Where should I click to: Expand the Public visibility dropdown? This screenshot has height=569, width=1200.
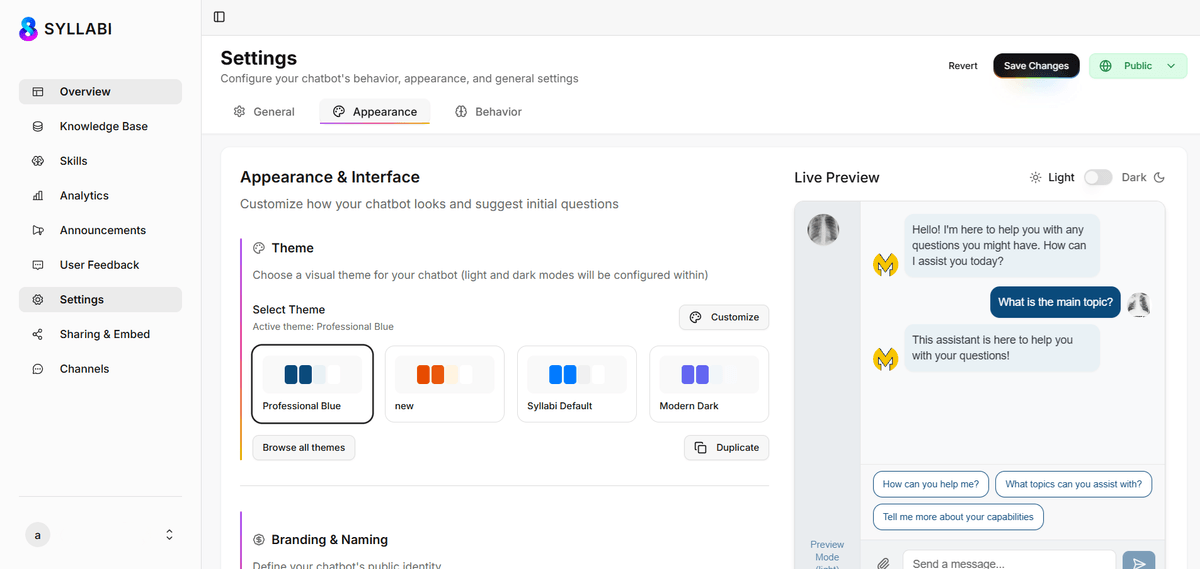coord(1137,66)
